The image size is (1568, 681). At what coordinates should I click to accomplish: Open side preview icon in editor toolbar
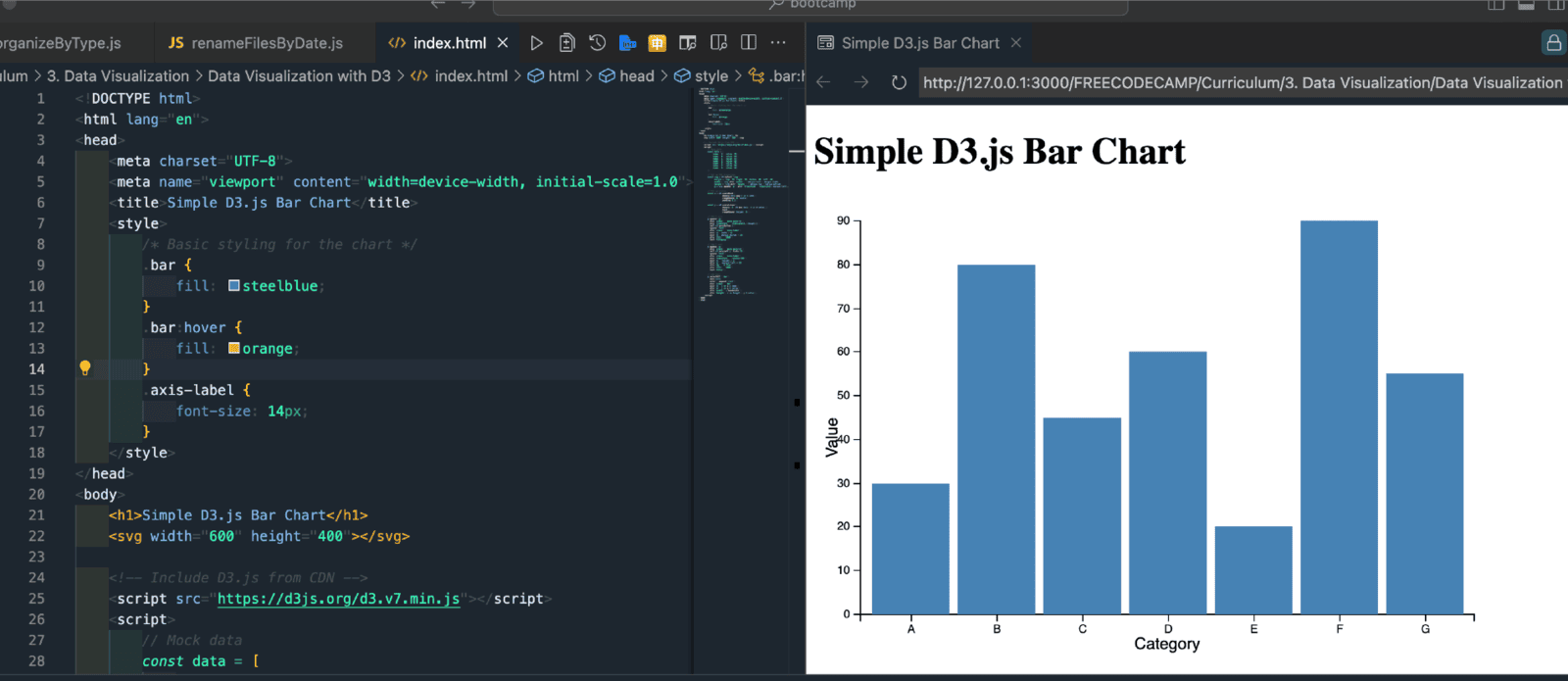pyautogui.click(x=718, y=43)
